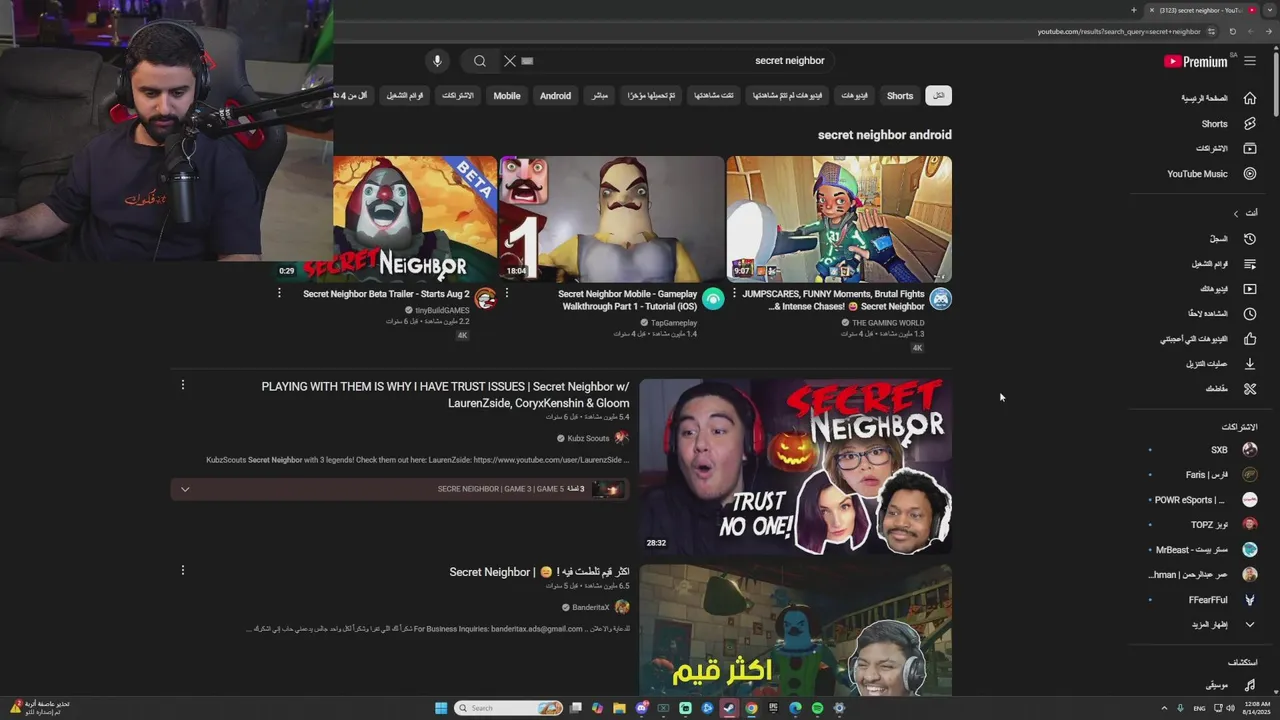Open the YouTube hamburger guide menu
Image resolution: width=1280 pixels, height=720 pixels.
click(x=1250, y=61)
